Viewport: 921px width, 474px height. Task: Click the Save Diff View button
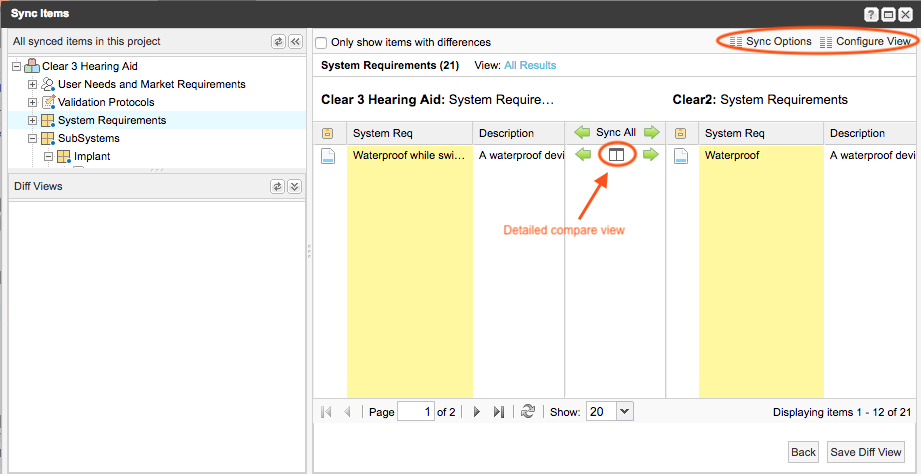tap(866, 452)
